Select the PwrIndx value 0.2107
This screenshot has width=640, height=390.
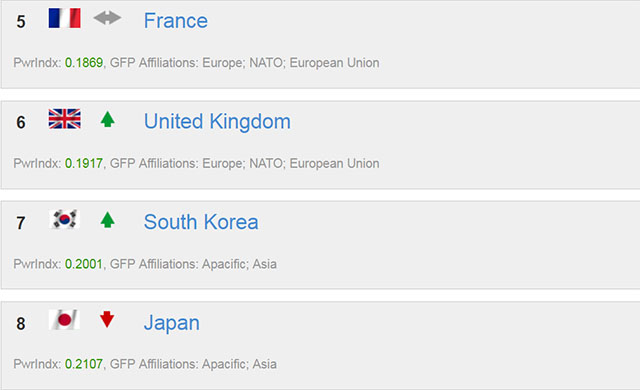point(84,364)
